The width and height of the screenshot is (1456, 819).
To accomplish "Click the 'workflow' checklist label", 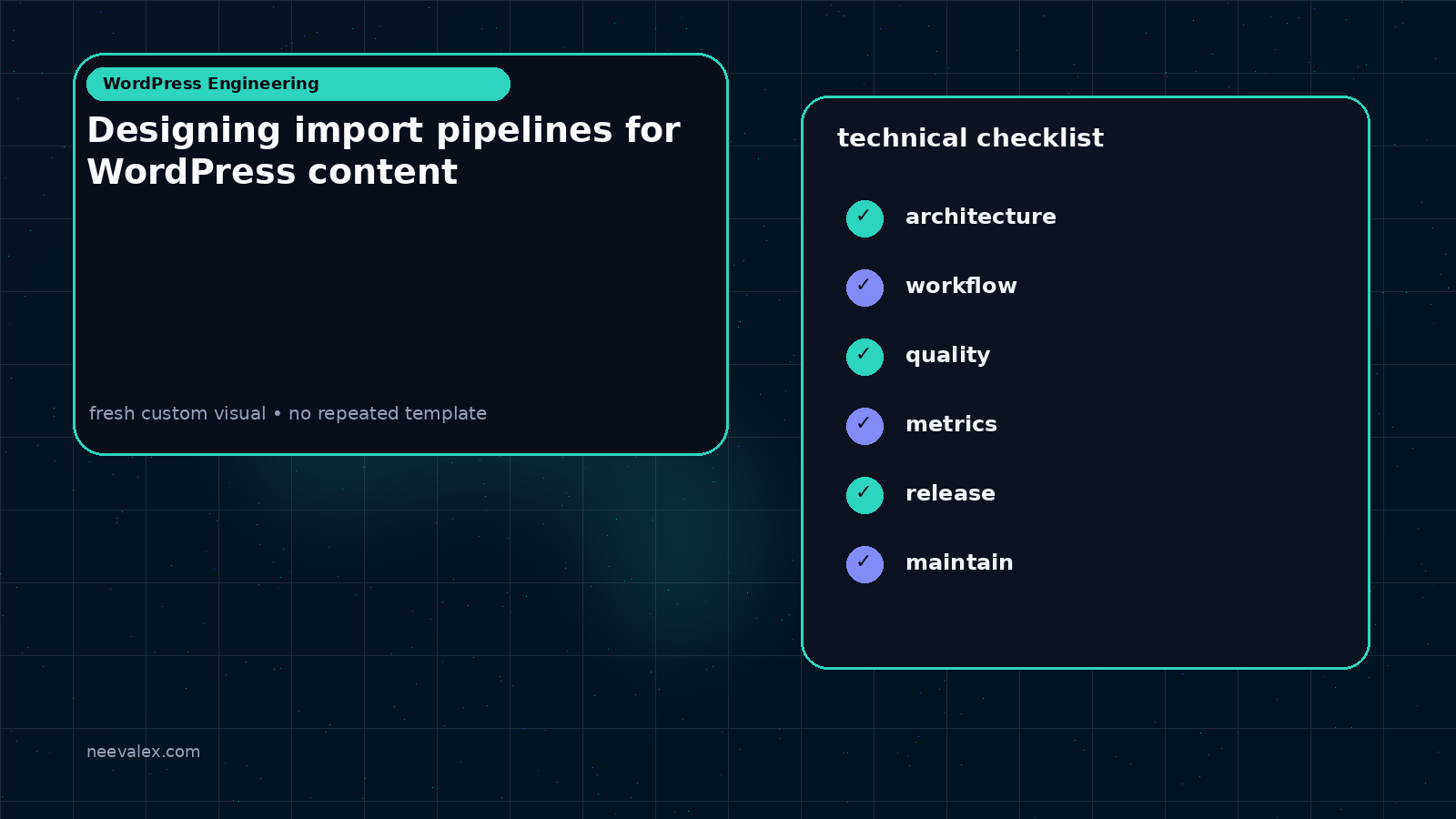I will (x=961, y=286).
